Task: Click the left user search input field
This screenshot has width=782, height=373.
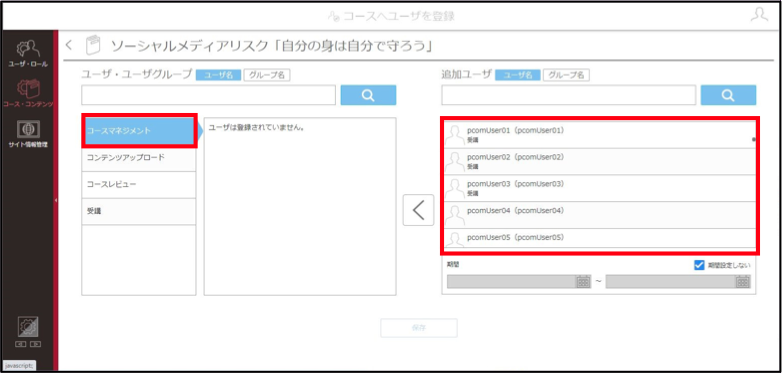Action: [x=208, y=95]
